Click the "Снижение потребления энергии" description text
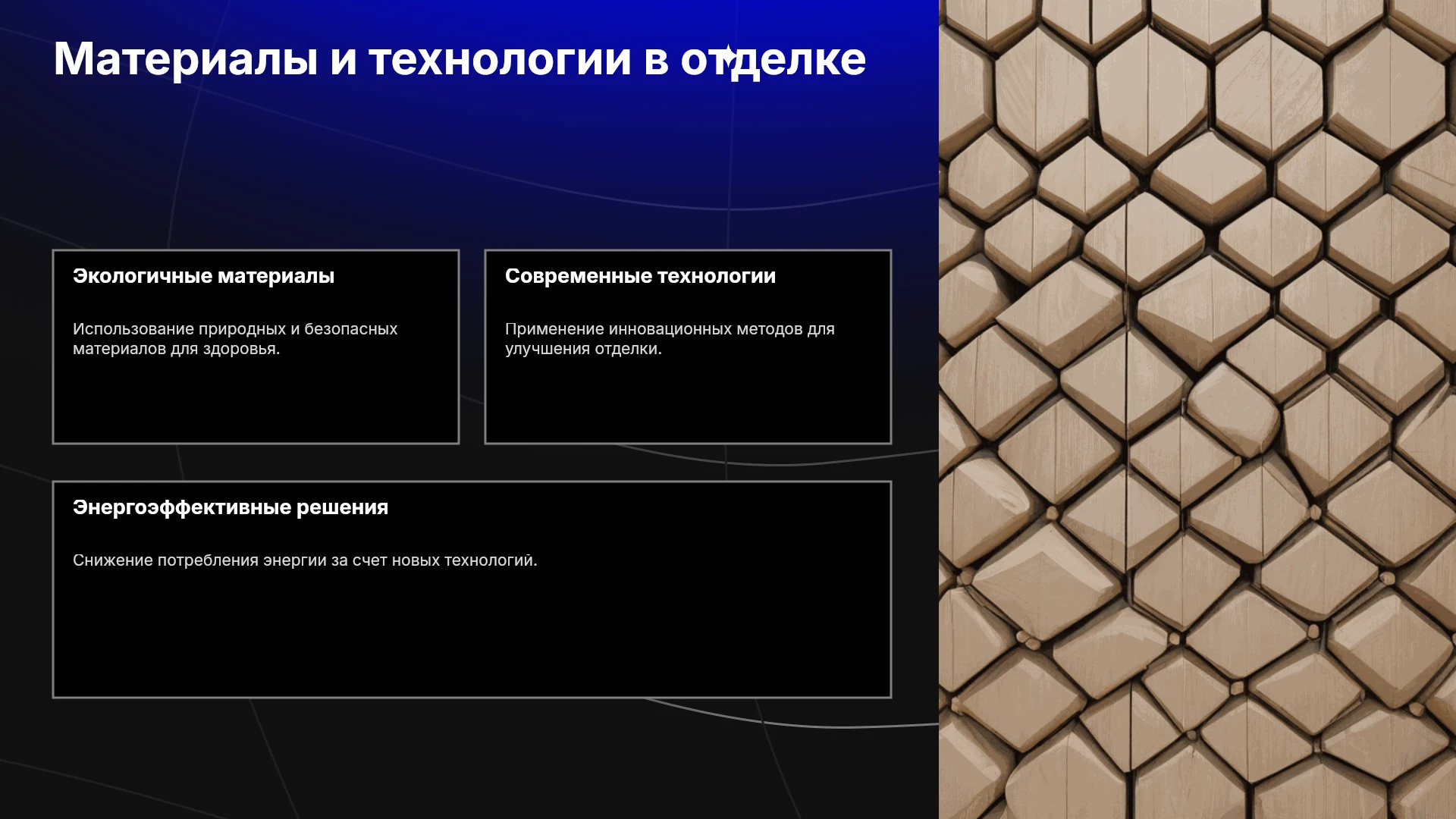The height and width of the screenshot is (819, 1456). [x=305, y=560]
